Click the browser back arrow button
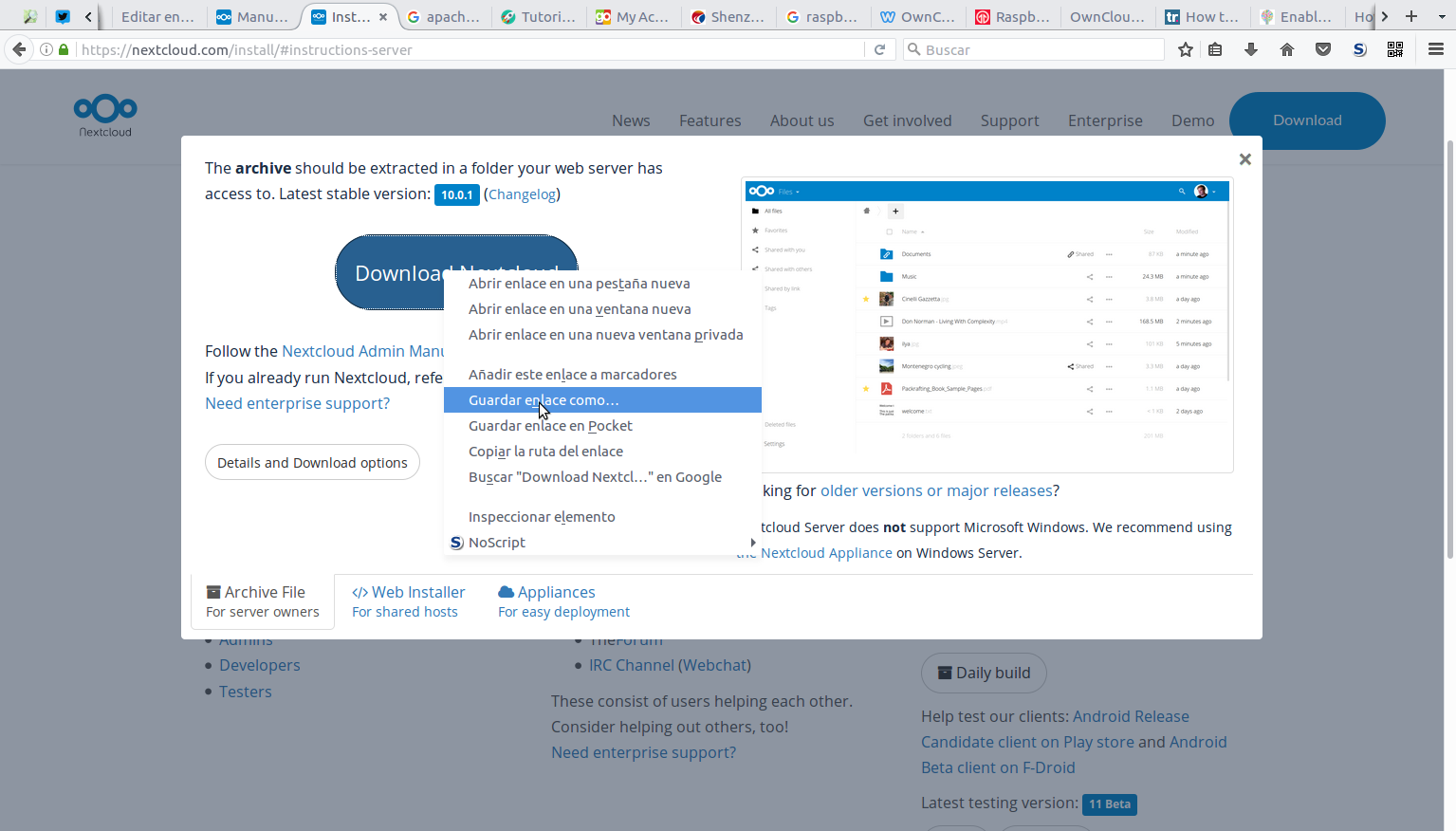This screenshot has width=1456, height=831. 19,49
